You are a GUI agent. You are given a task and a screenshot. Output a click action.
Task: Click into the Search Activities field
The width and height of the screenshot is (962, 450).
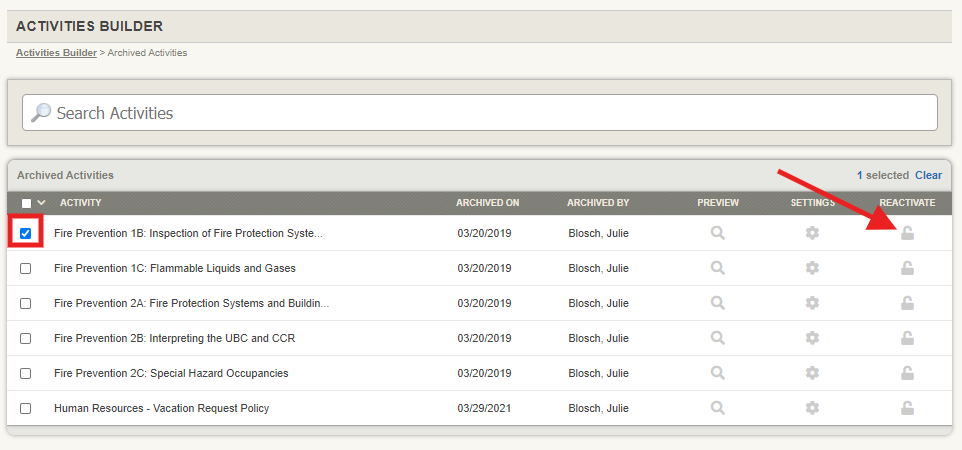tap(480, 113)
